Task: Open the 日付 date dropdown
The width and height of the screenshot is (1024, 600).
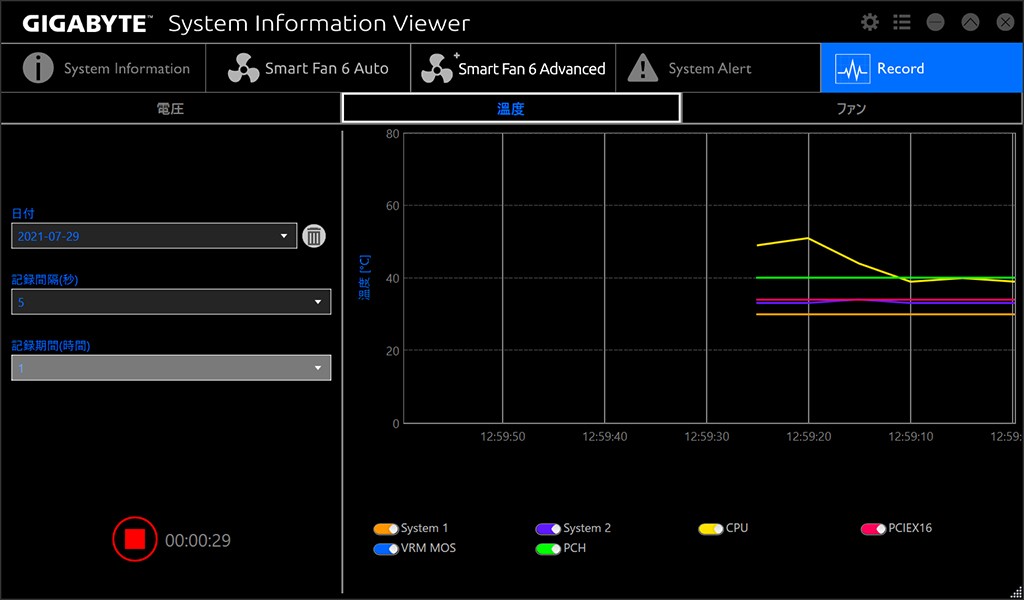Action: [x=154, y=236]
